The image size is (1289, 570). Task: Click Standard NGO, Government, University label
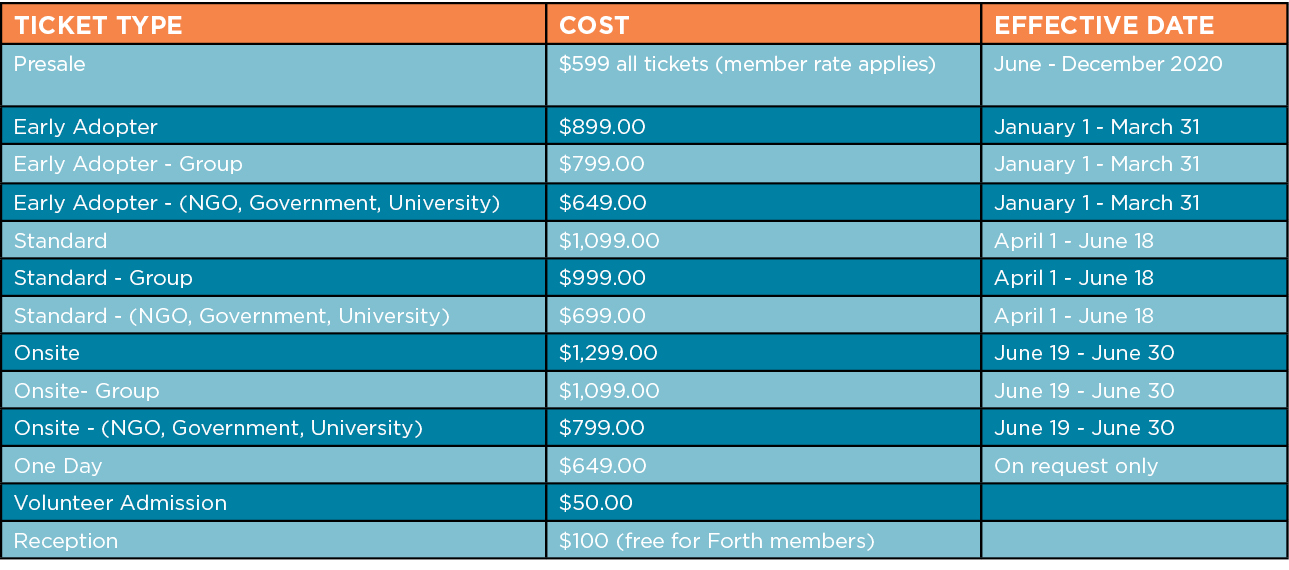(232, 316)
